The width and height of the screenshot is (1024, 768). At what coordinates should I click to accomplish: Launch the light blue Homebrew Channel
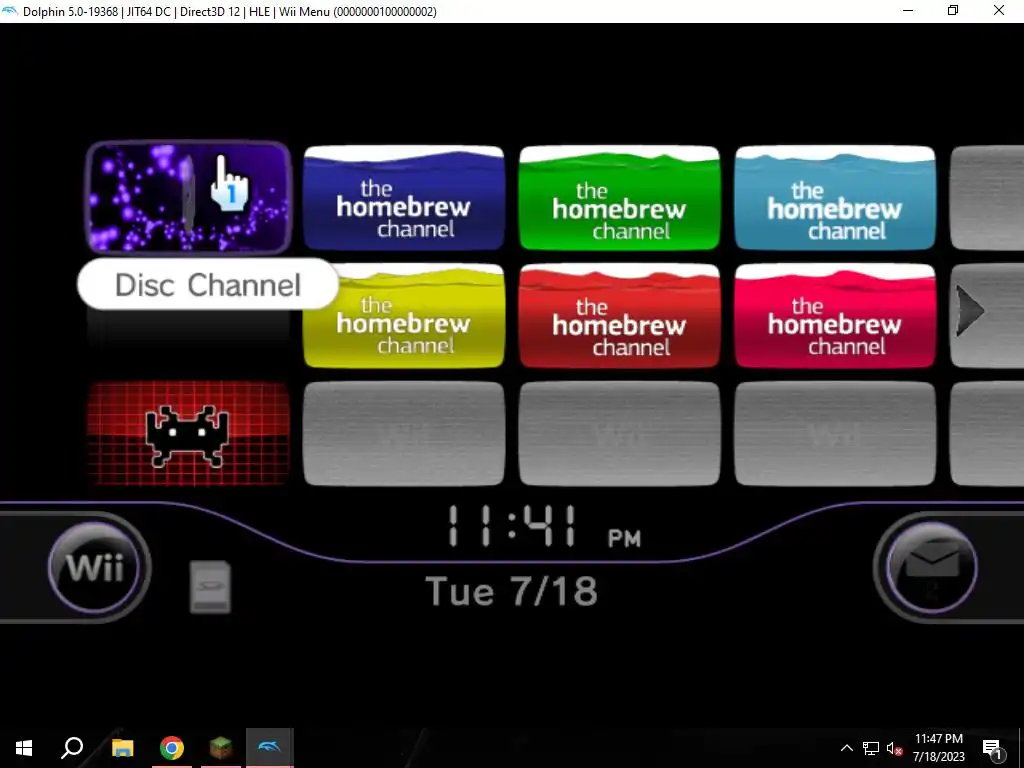835,198
